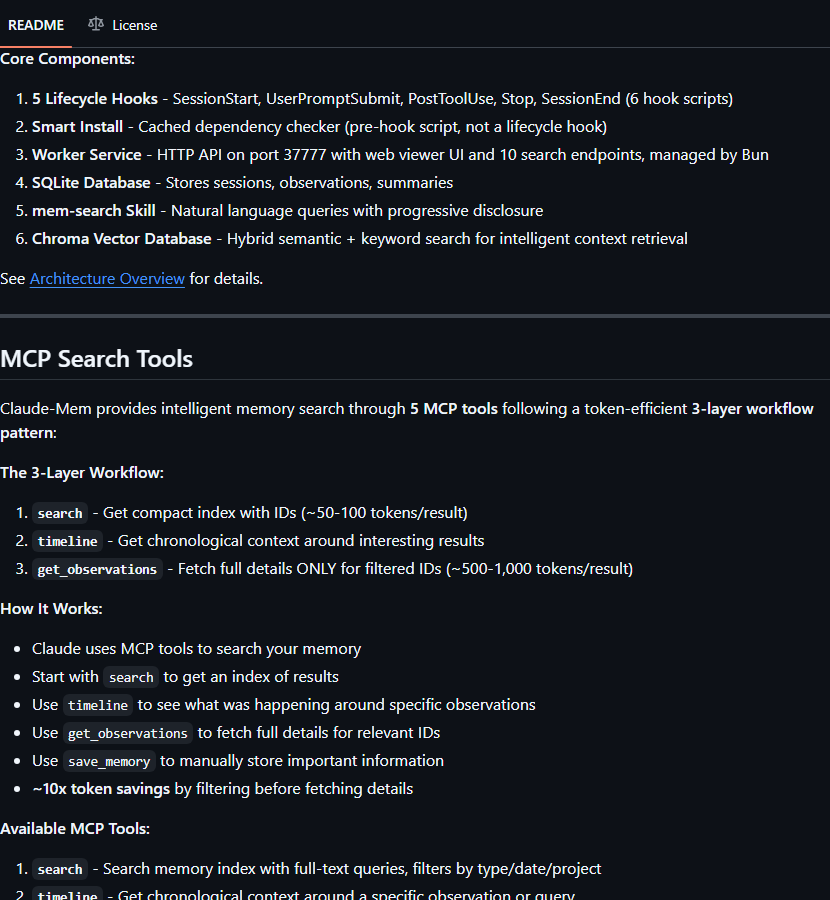Viewport: 830px width, 900px height.
Task: Click the search code tag in 3-Layer Workflow
Action: pyautogui.click(x=60, y=513)
